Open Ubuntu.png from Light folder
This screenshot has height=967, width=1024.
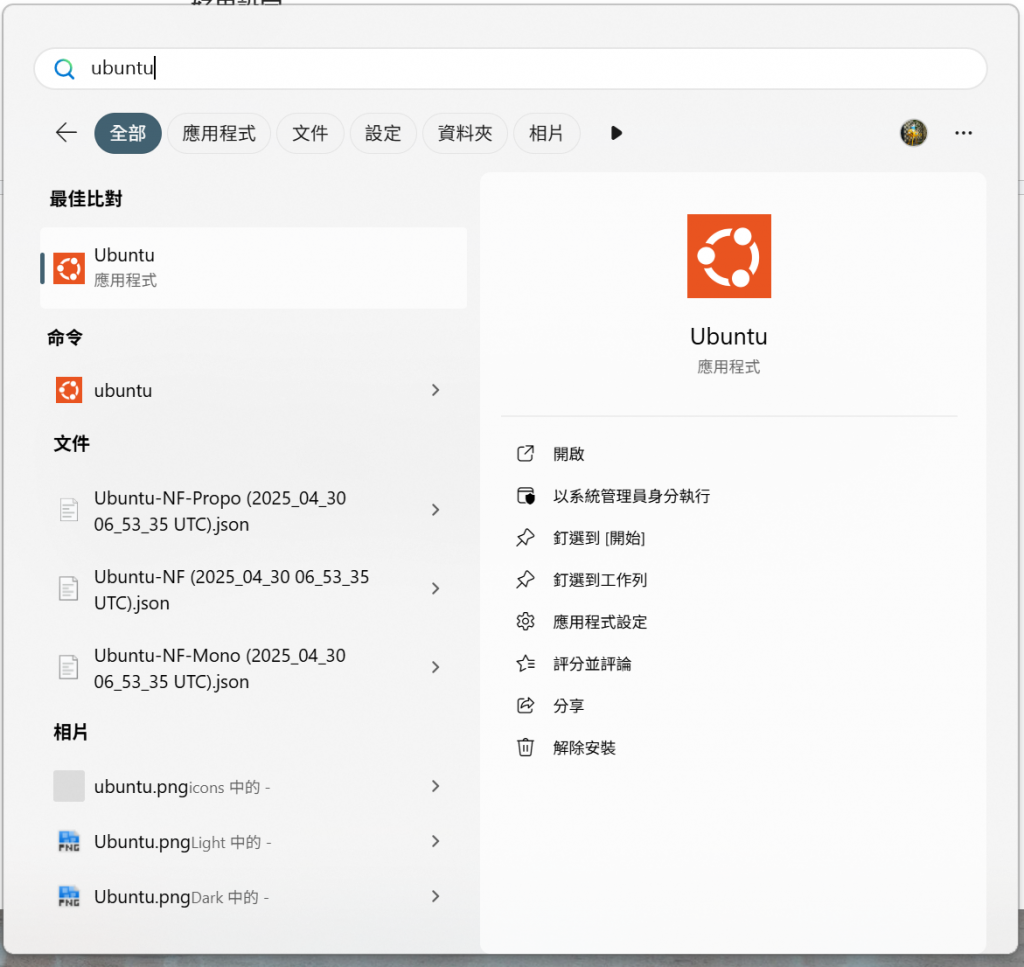click(x=253, y=842)
